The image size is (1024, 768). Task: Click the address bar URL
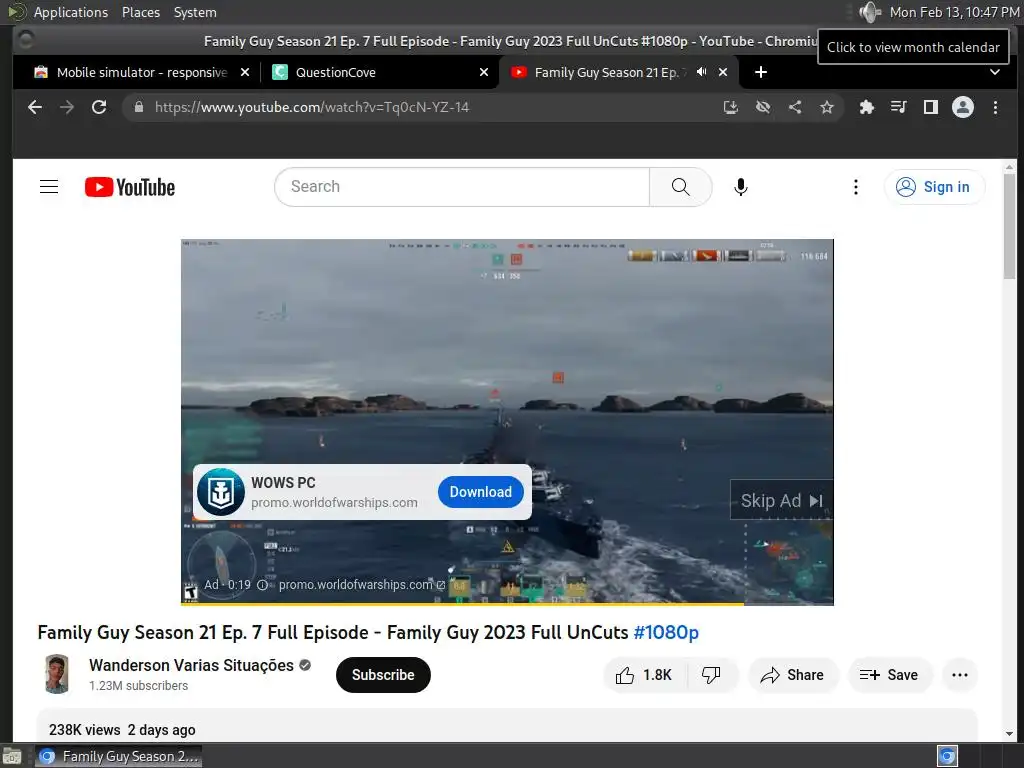312,107
